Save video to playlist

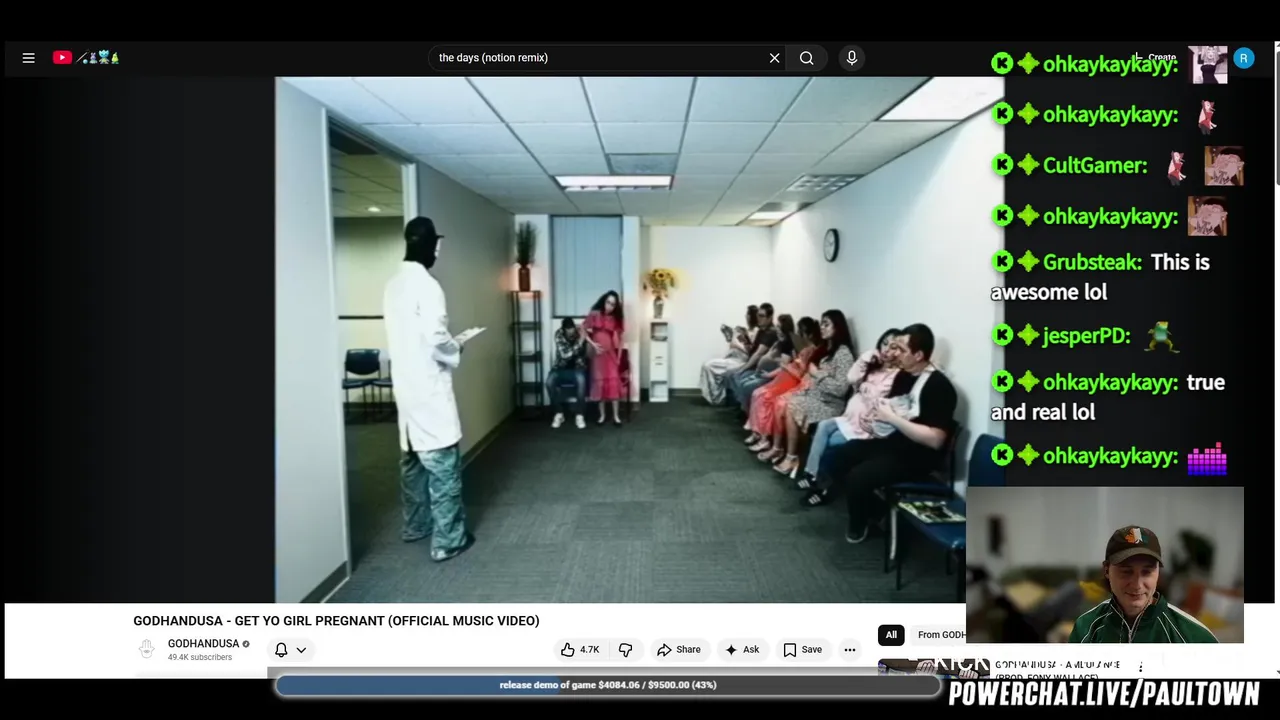(802, 650)
